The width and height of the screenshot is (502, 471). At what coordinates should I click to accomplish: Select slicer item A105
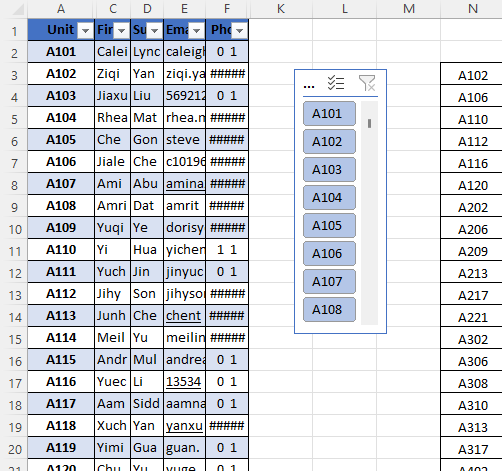[329, 226]
